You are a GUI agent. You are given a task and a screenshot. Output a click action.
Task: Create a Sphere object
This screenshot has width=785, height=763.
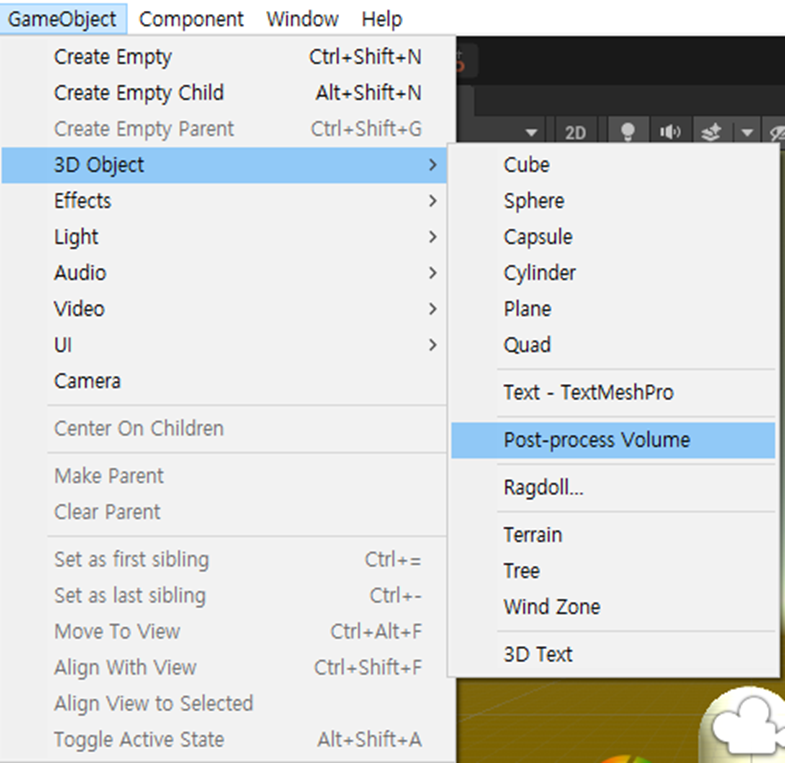coord(613,201)
